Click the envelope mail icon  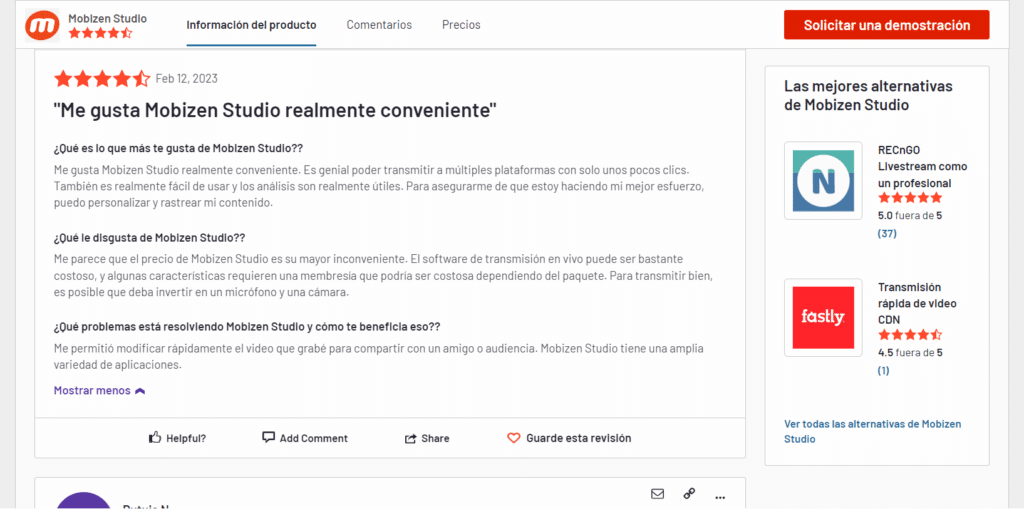(x=658, y=493)
